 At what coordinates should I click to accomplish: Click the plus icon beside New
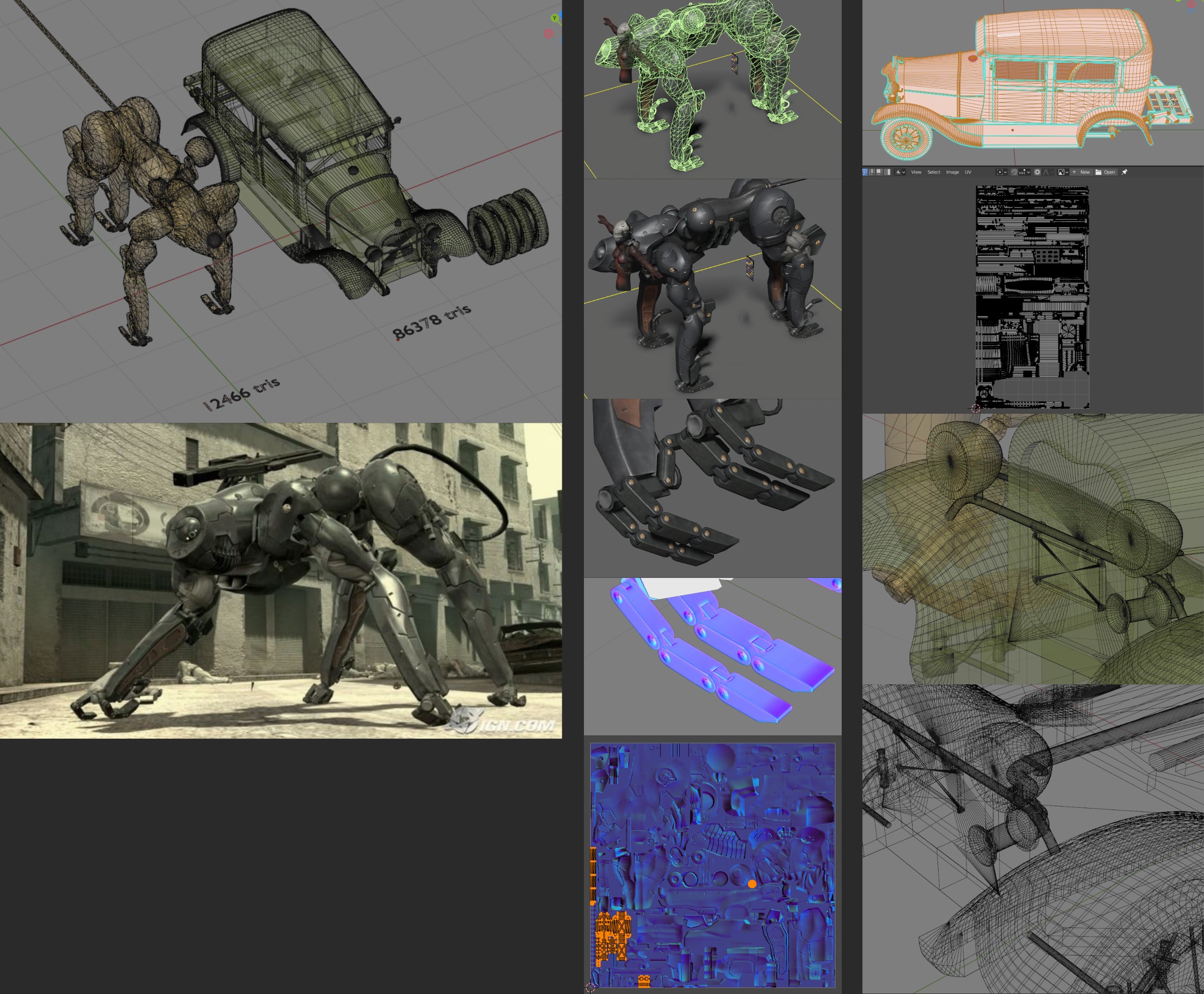[x=1074, y=172]
